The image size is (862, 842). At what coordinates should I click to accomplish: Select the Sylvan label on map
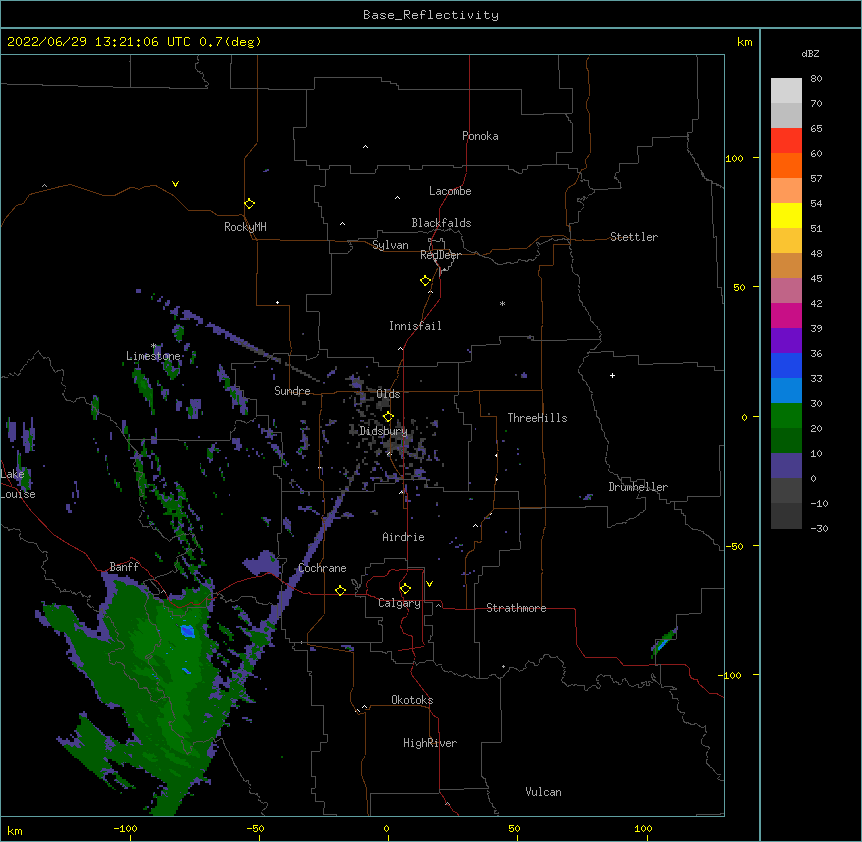pos(390,245)
